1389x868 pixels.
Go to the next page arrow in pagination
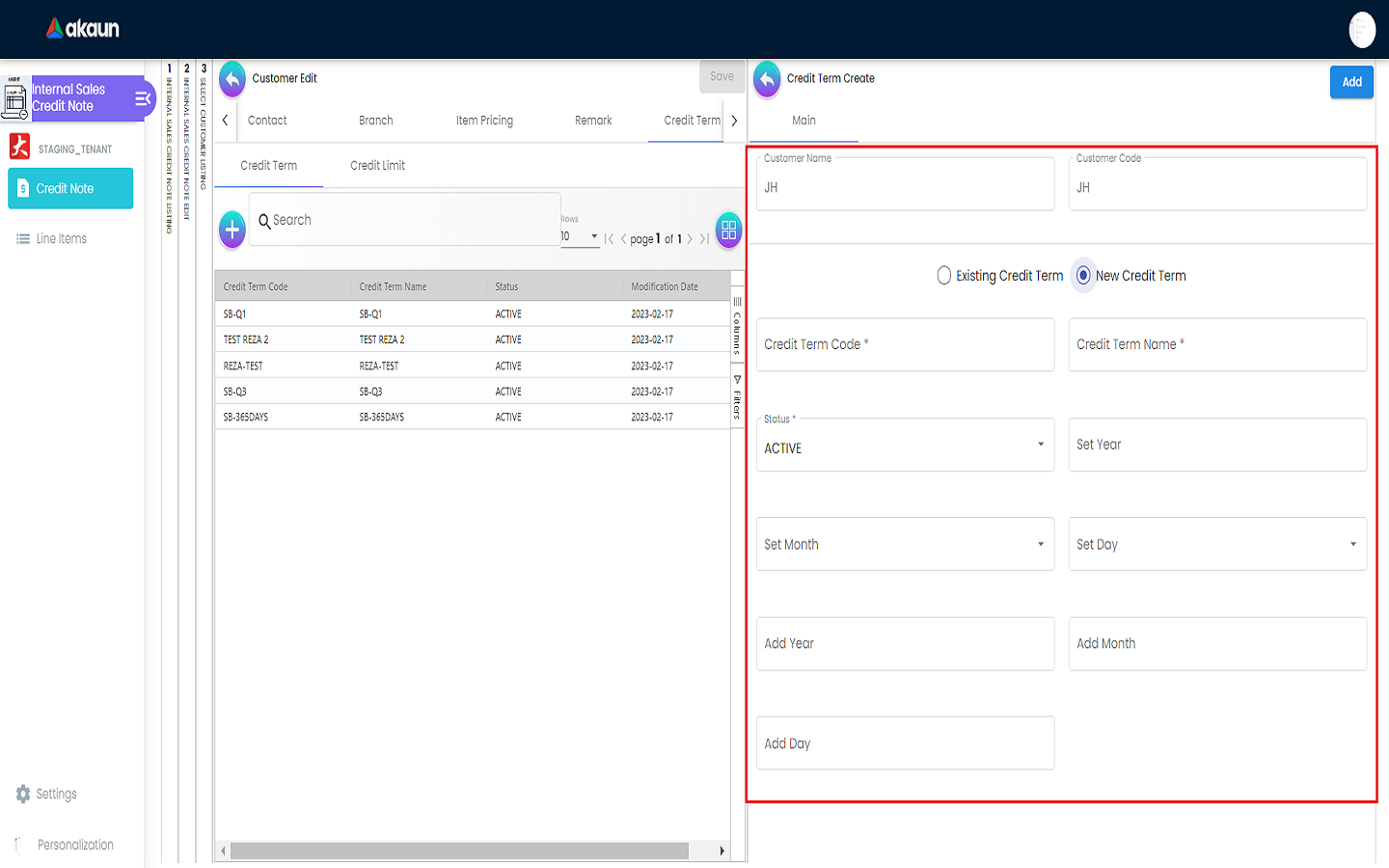click(690, 239)
